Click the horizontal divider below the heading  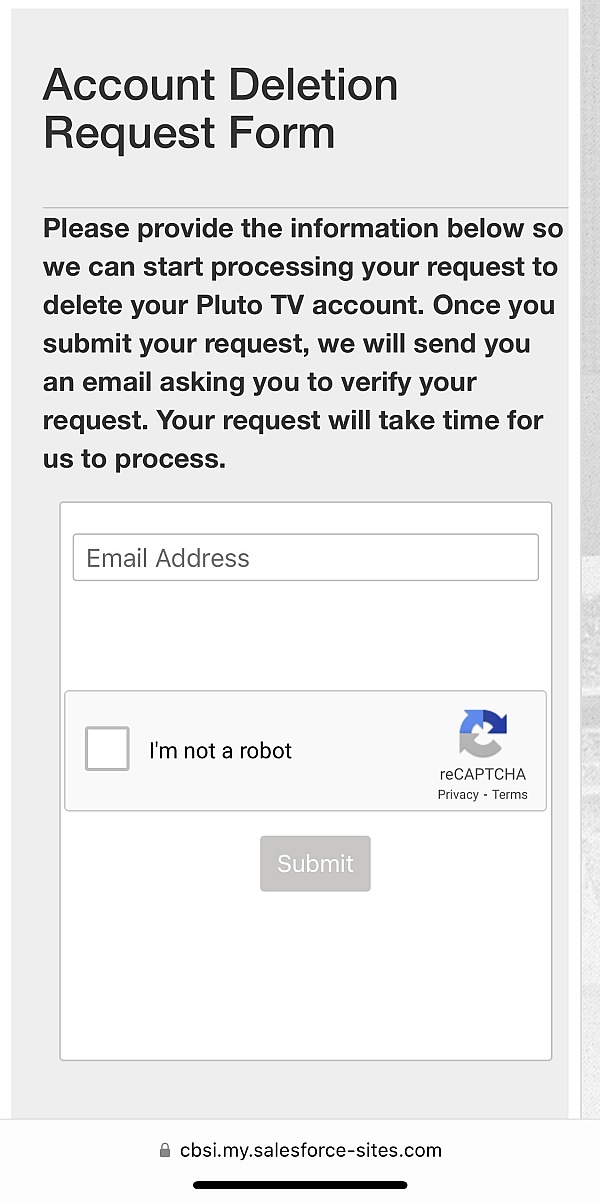click(305, 207)
